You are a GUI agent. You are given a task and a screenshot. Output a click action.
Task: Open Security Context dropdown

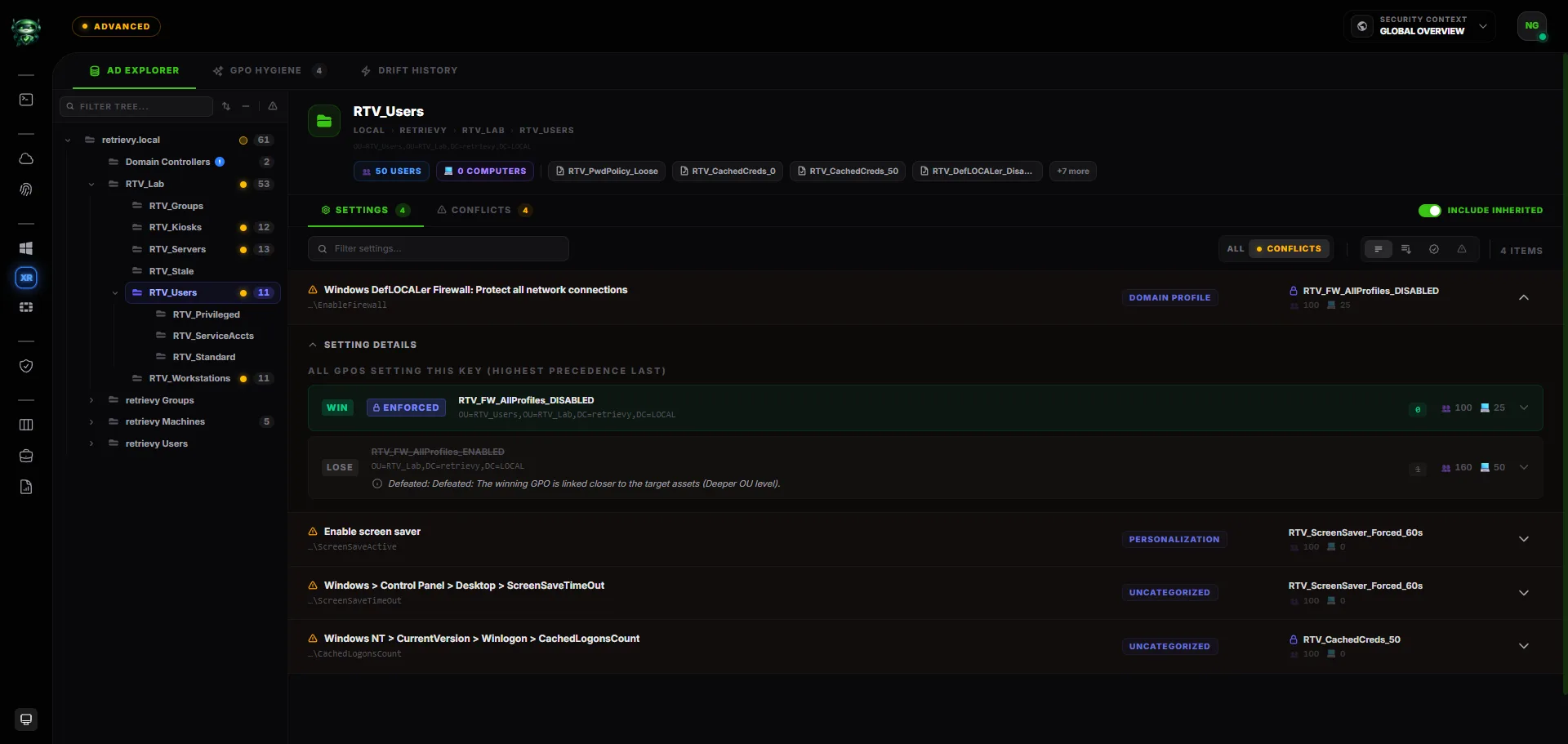(1419, 26)
